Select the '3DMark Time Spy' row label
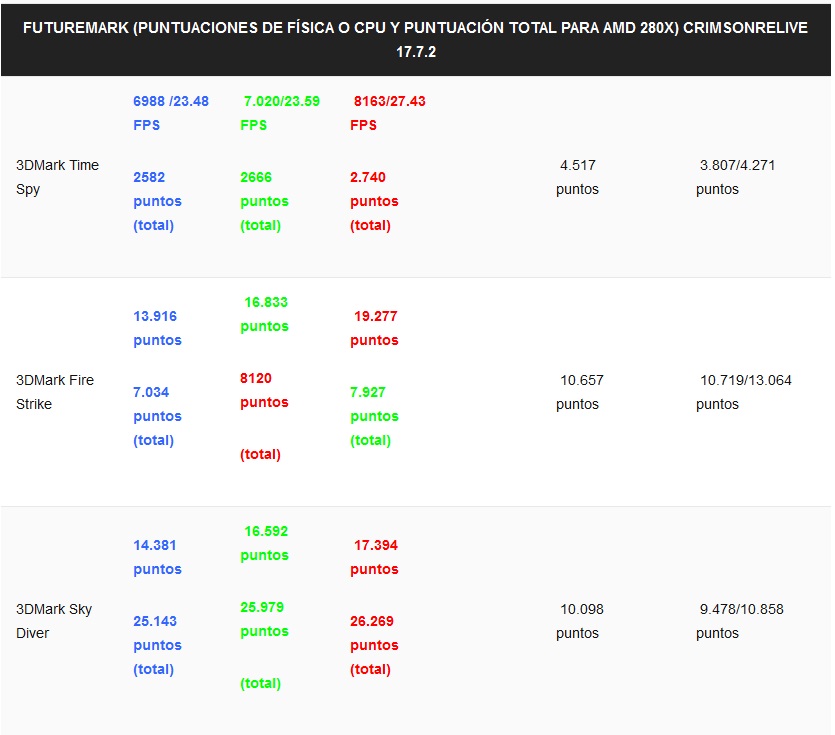835x735 pixels. 58,177
